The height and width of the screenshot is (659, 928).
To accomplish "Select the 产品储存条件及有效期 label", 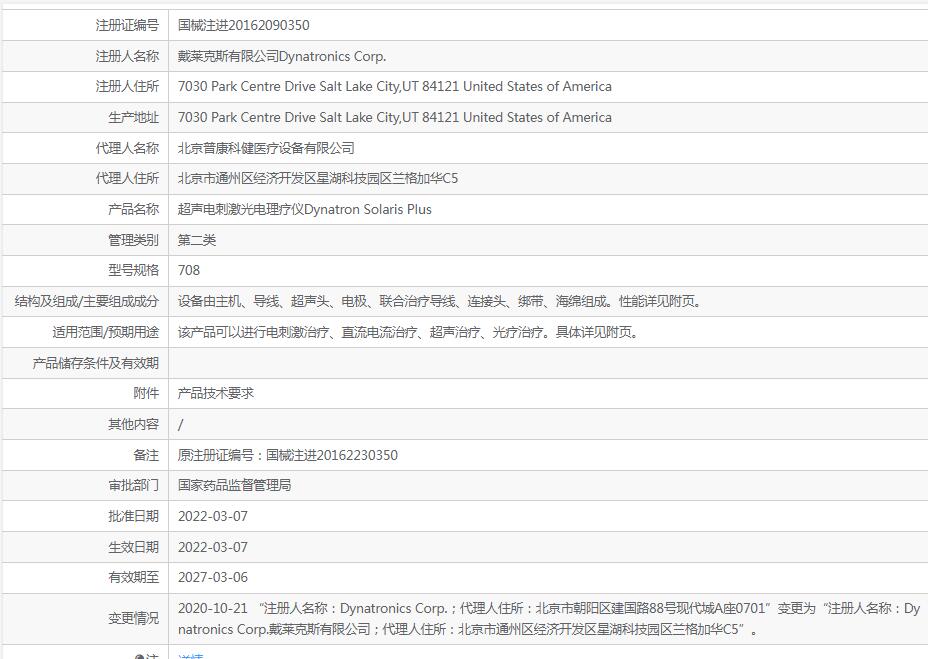I will pos(95,363).
